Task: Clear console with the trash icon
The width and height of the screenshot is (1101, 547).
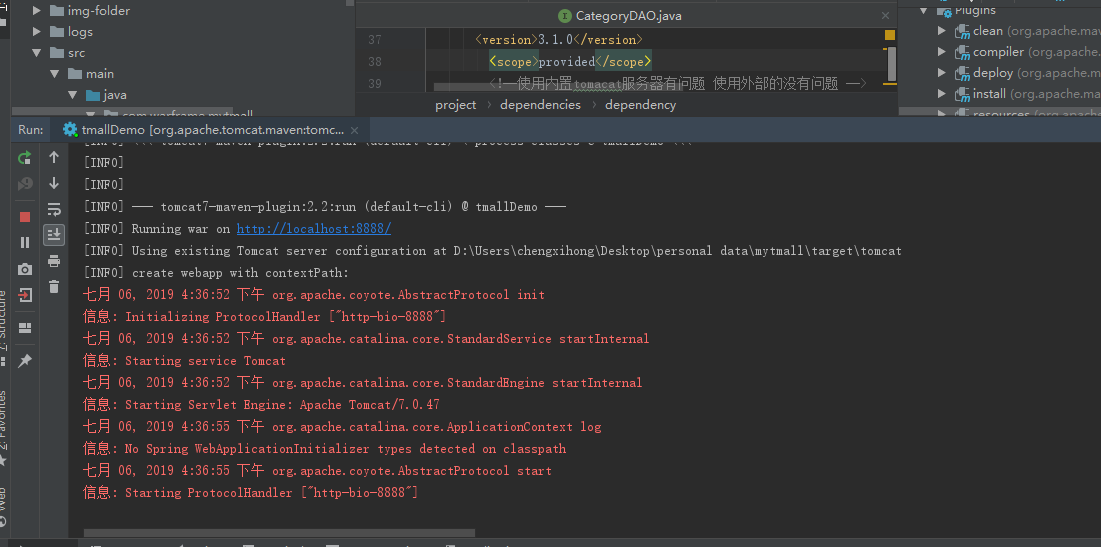Action: click(x=54, y=286)
